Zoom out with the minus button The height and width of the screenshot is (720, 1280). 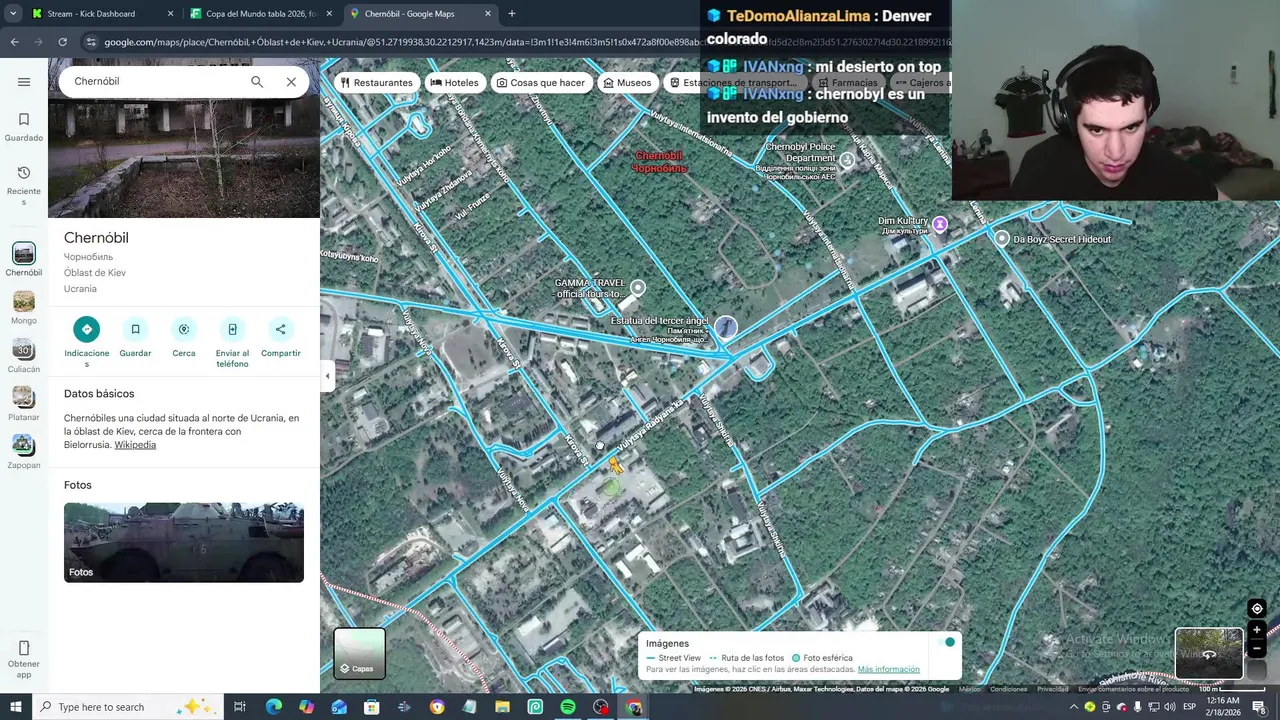pos(1257,649)
